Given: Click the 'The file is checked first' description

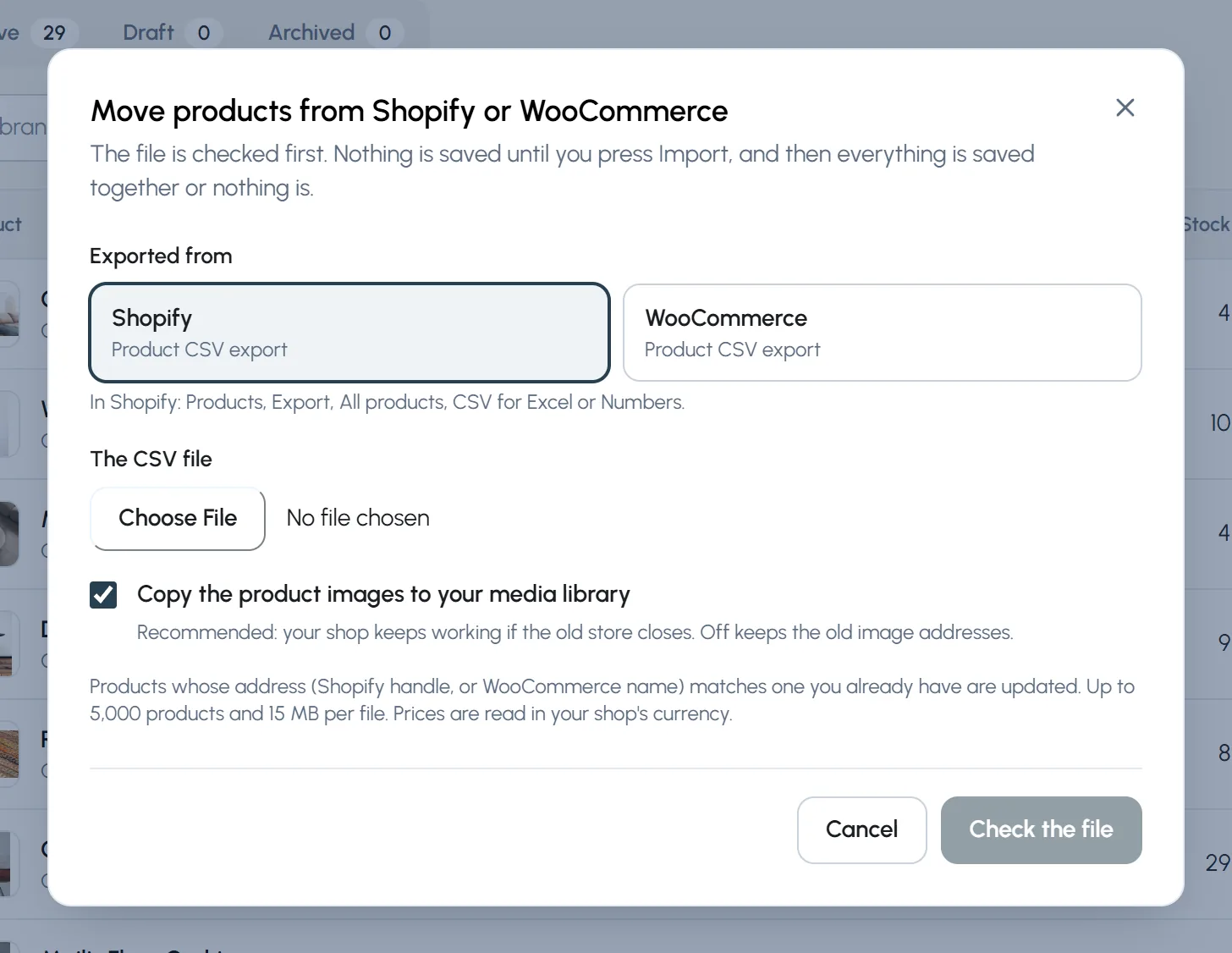Looking at the screenshot, I should coord(562,170).
